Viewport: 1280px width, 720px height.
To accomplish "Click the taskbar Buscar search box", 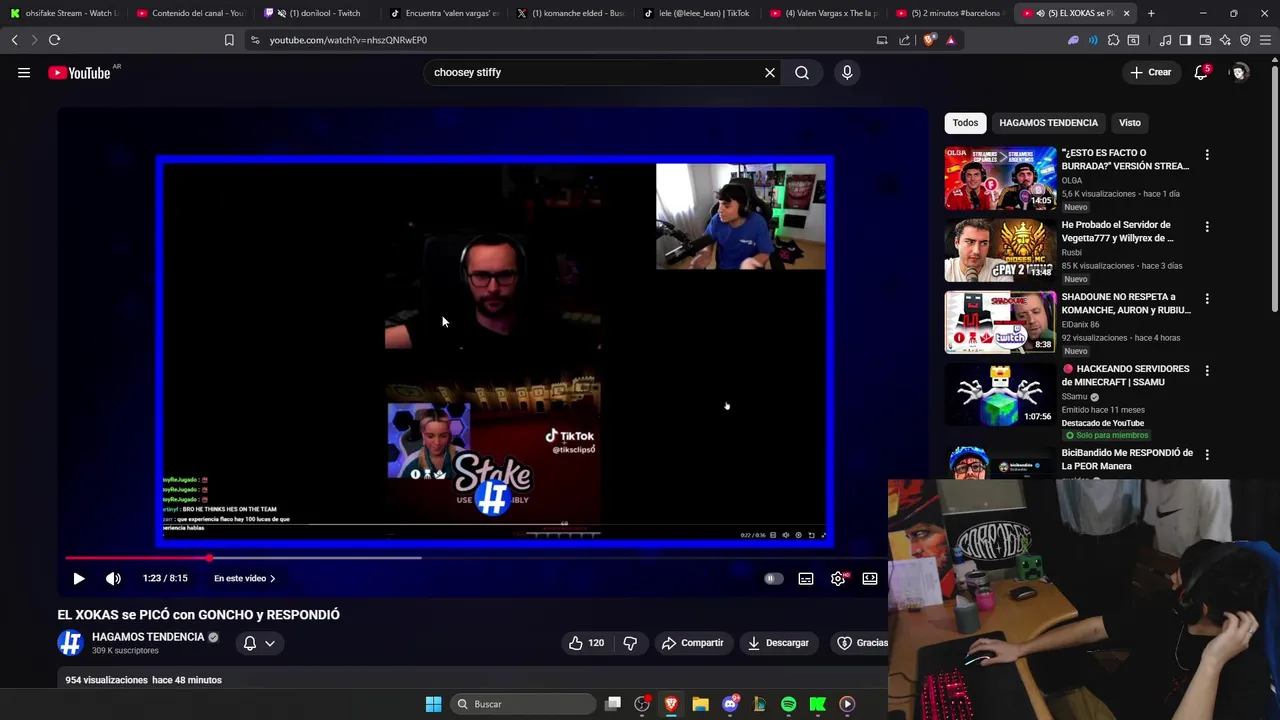I will coord(525,704).
